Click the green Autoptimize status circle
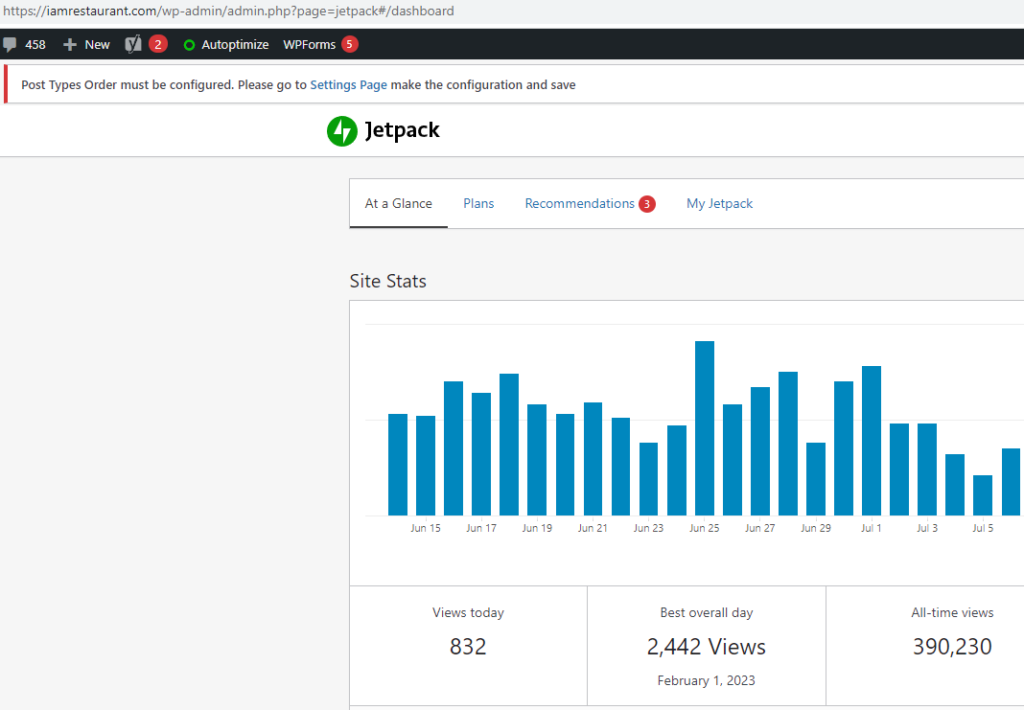Viewport: 1024px width, 710px height. point(189,45)
